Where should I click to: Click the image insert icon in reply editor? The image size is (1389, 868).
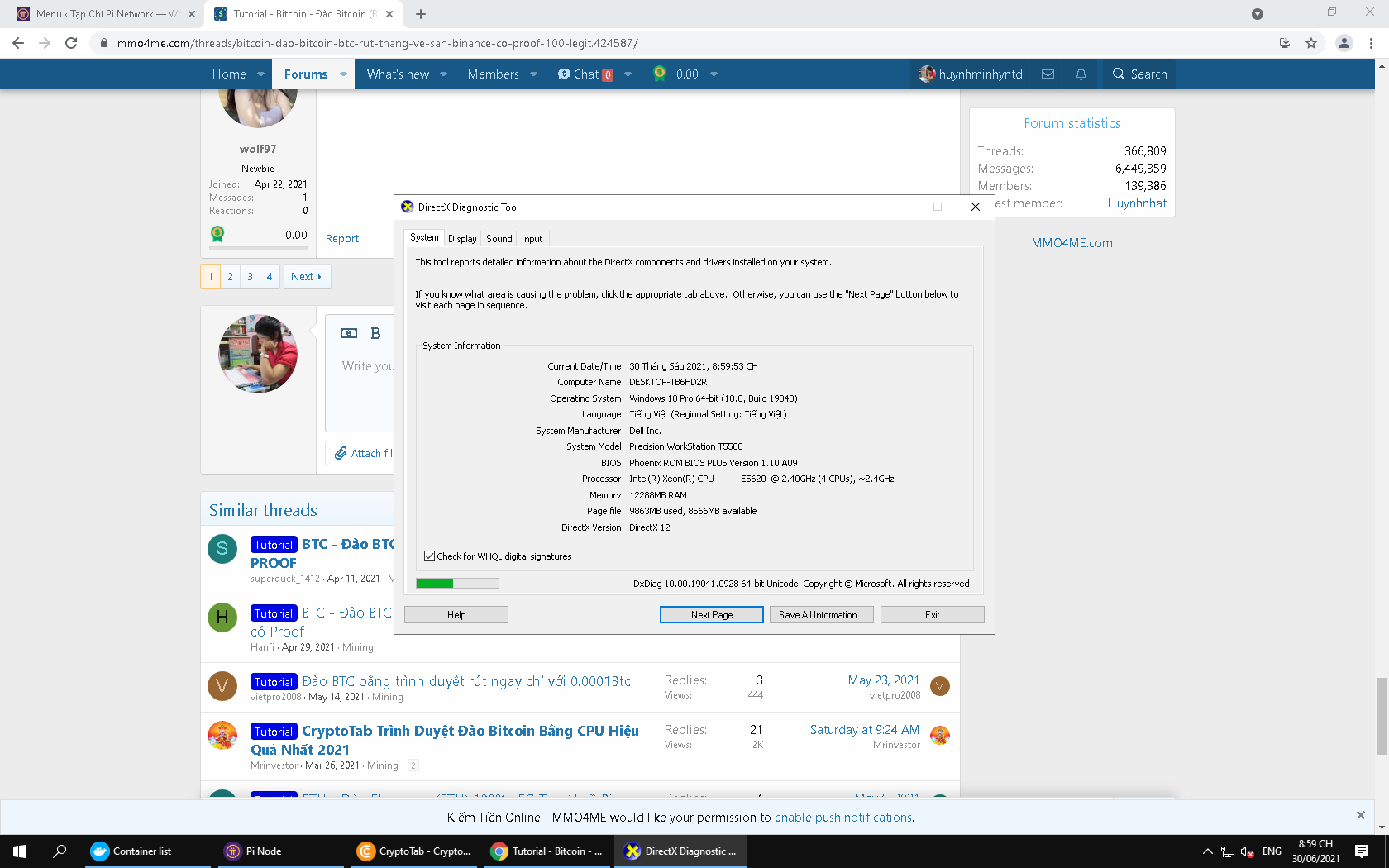(x=349, y=333)
